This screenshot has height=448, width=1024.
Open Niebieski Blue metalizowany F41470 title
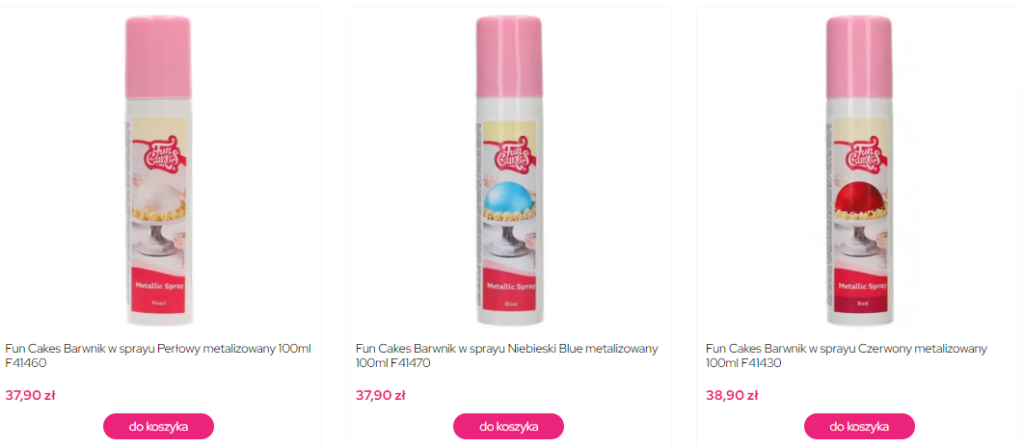(507, 356)
